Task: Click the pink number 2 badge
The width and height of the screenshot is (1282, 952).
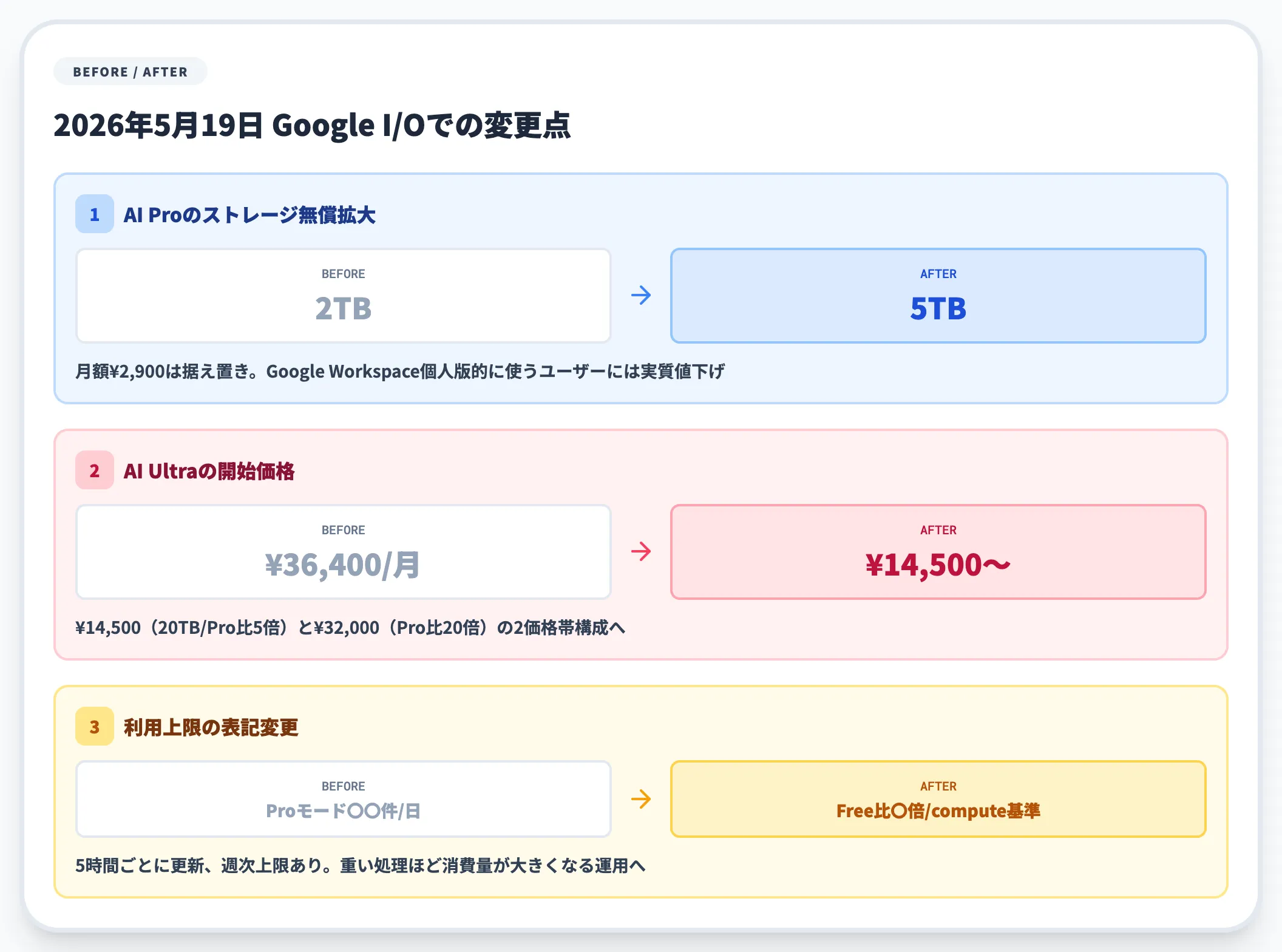Action: [x=95, y=470]
